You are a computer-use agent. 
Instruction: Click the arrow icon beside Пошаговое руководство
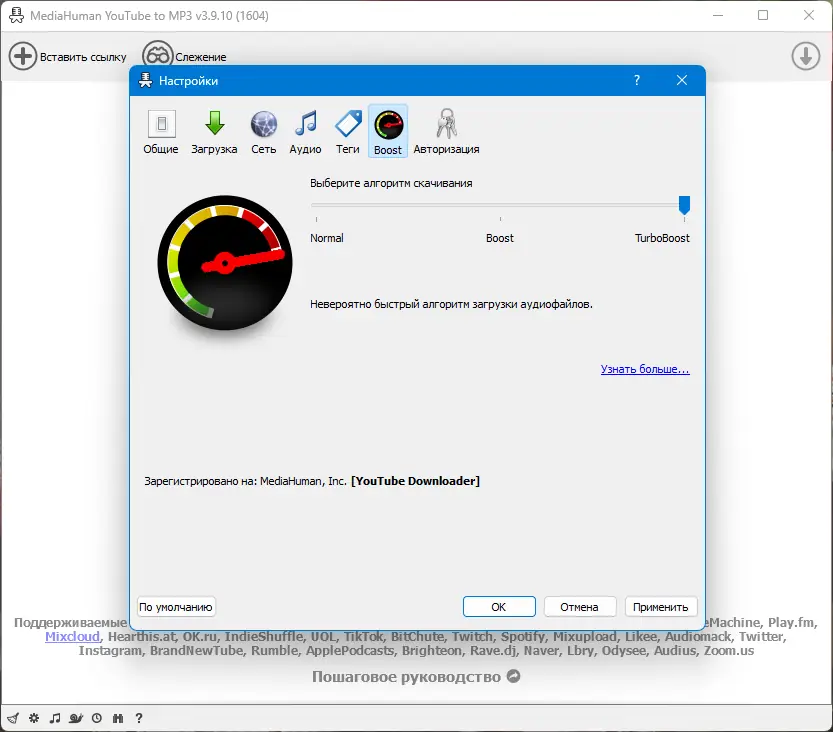click(x=513, y=676)
